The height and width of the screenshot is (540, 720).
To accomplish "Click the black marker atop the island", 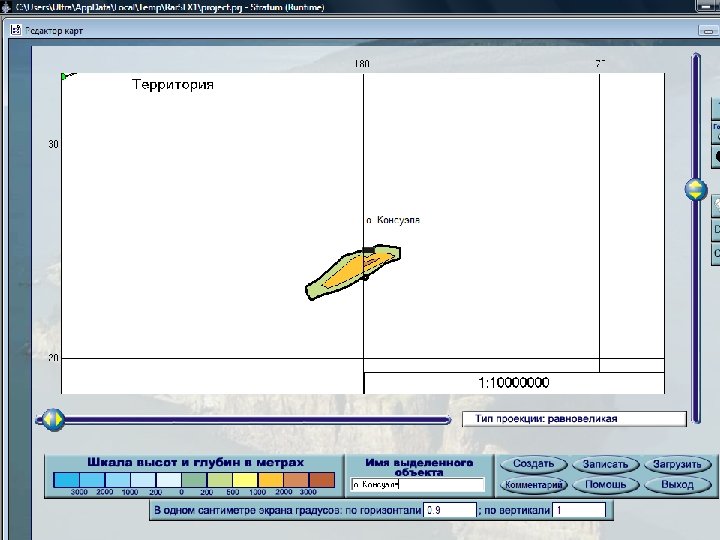I will click(368, 250).
